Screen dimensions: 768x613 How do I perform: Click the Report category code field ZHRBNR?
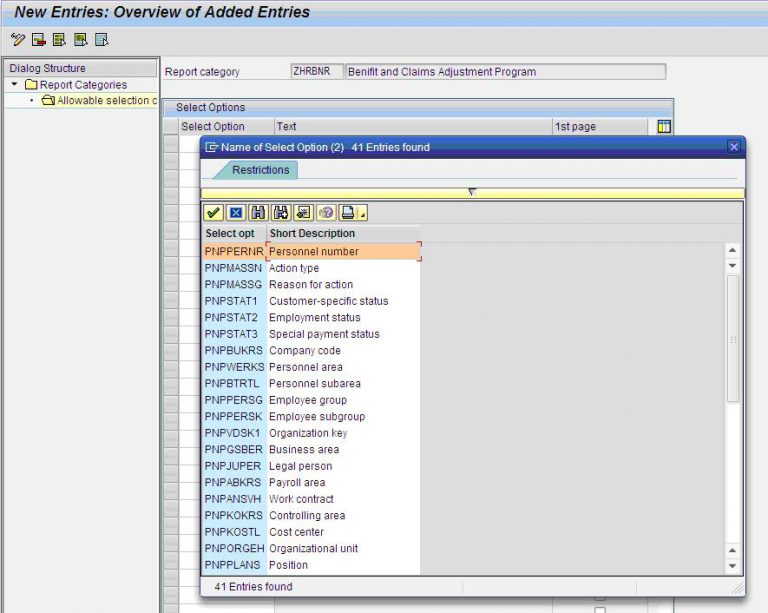click(x=316, y=71)
